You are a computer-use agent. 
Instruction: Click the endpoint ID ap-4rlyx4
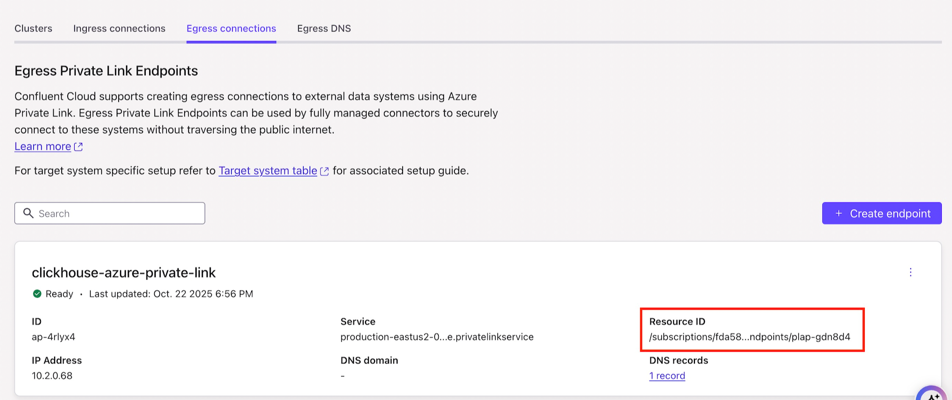click(x=53, y=337)
